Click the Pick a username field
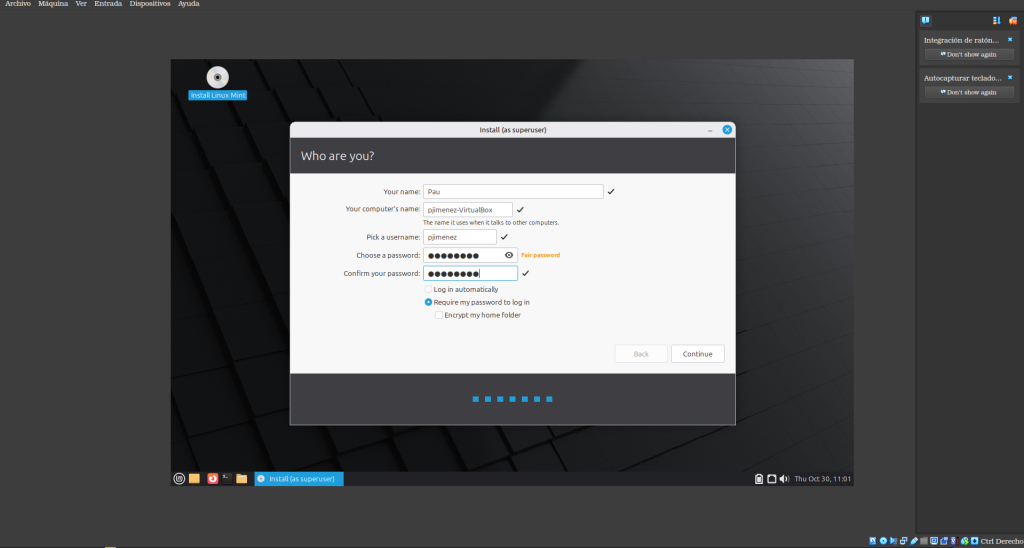Image resolution: width=1024 pixels, height=548 pixels. (459, 237)
